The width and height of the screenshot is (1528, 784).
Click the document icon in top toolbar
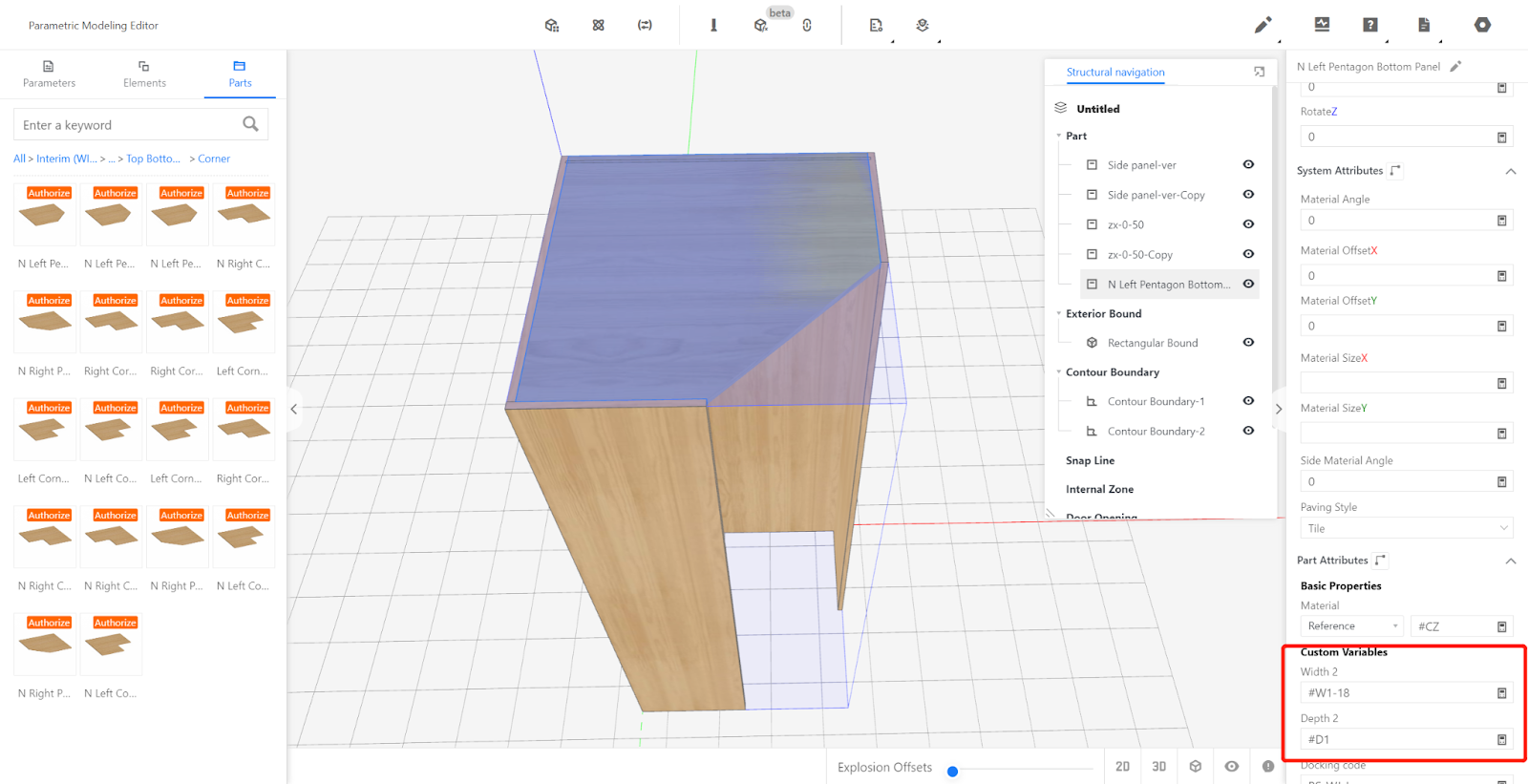click(x=1424, y=25)
